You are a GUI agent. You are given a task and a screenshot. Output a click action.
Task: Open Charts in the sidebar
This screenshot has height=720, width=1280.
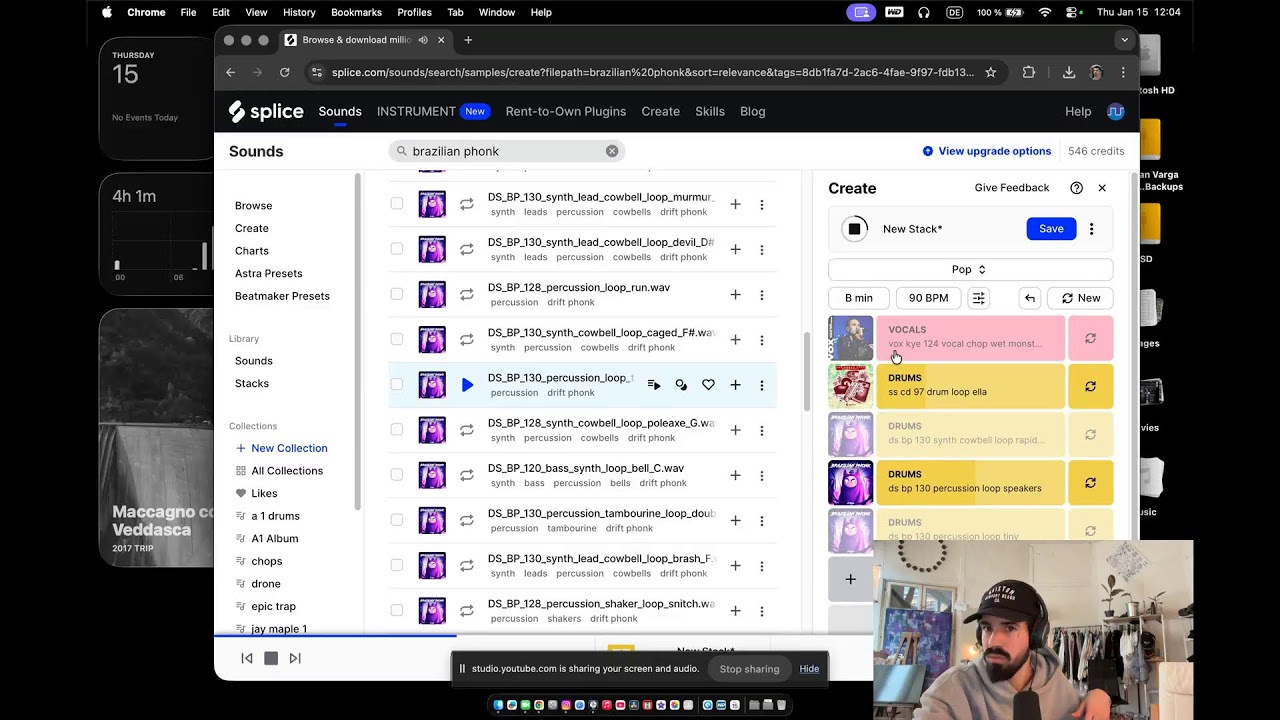point(252,251)
